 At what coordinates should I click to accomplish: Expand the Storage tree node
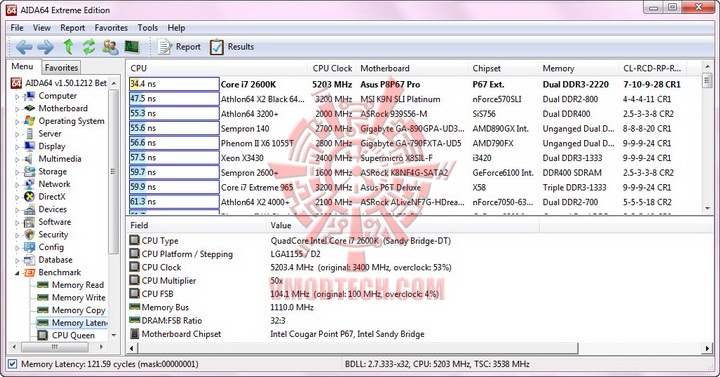[x=17, y=172]
